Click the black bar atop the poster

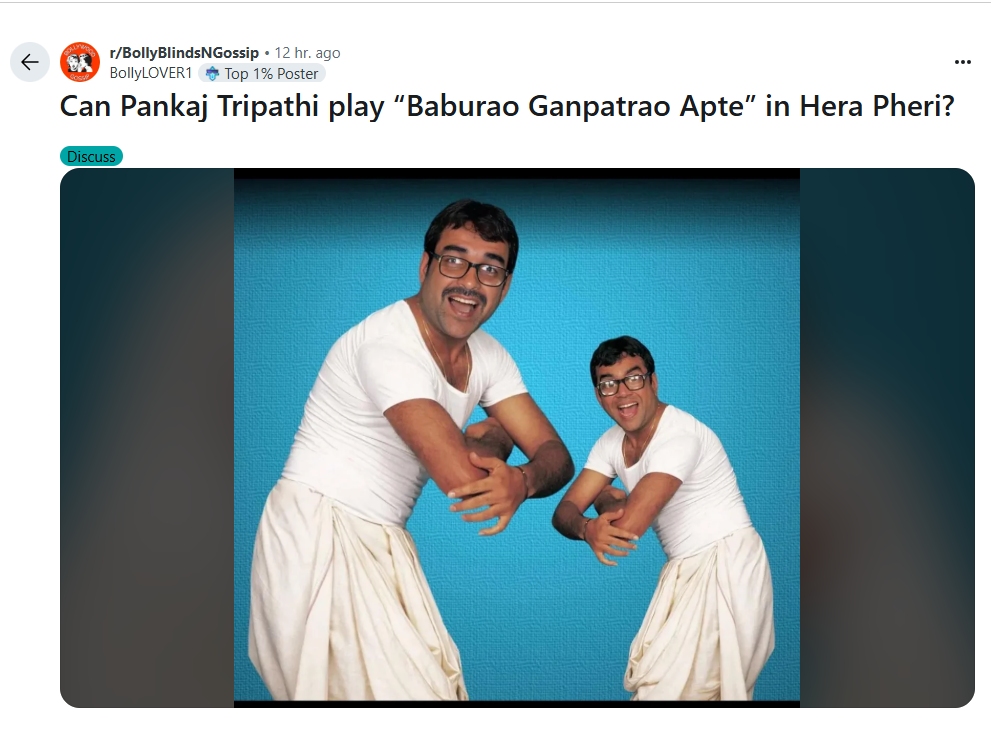[517, 173]
